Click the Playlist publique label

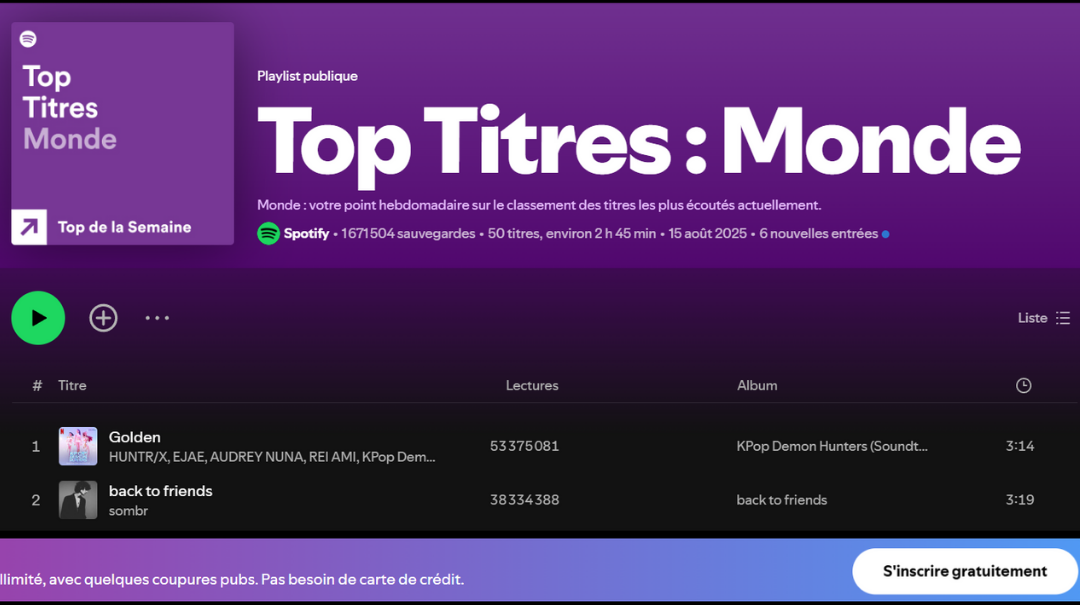307,76
